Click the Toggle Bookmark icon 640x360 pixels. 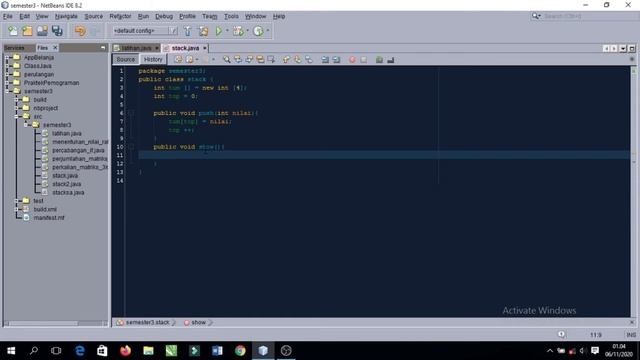pyautogui.click(x=309, y=60)
